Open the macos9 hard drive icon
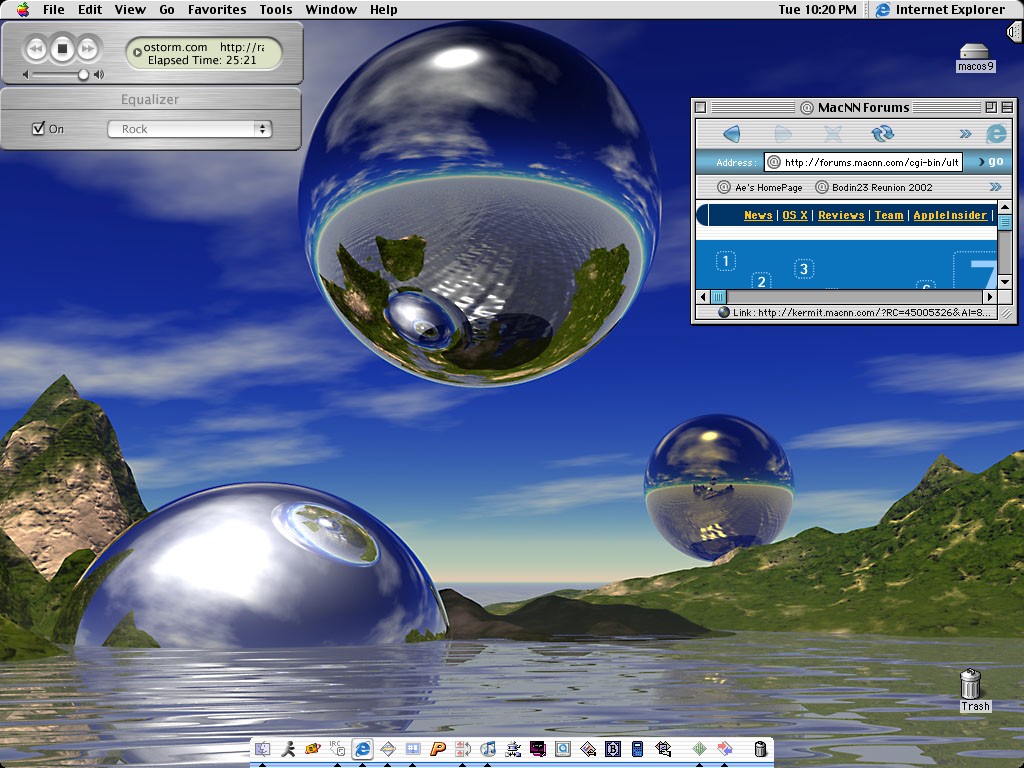Viewport: 1024px width, 768px height. pos(974,54)
